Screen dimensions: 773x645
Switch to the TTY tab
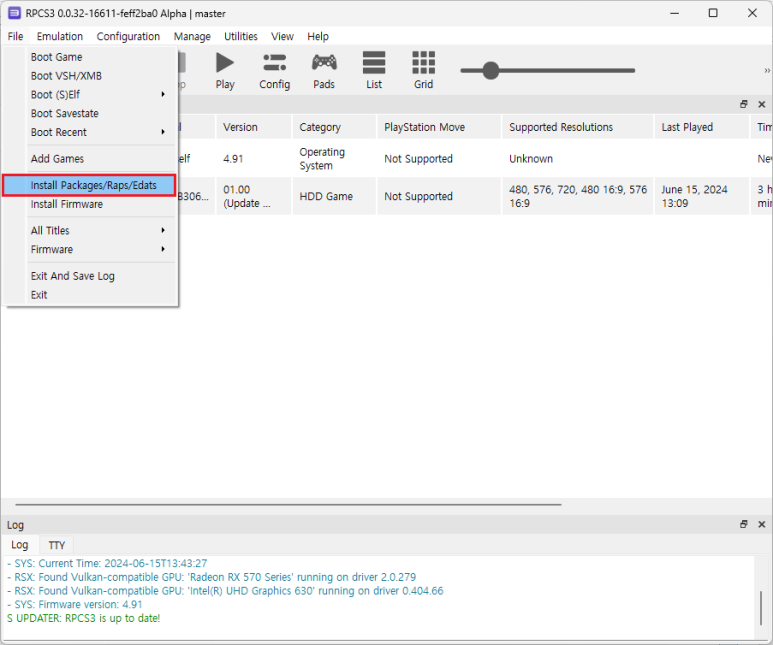(56, 545)
